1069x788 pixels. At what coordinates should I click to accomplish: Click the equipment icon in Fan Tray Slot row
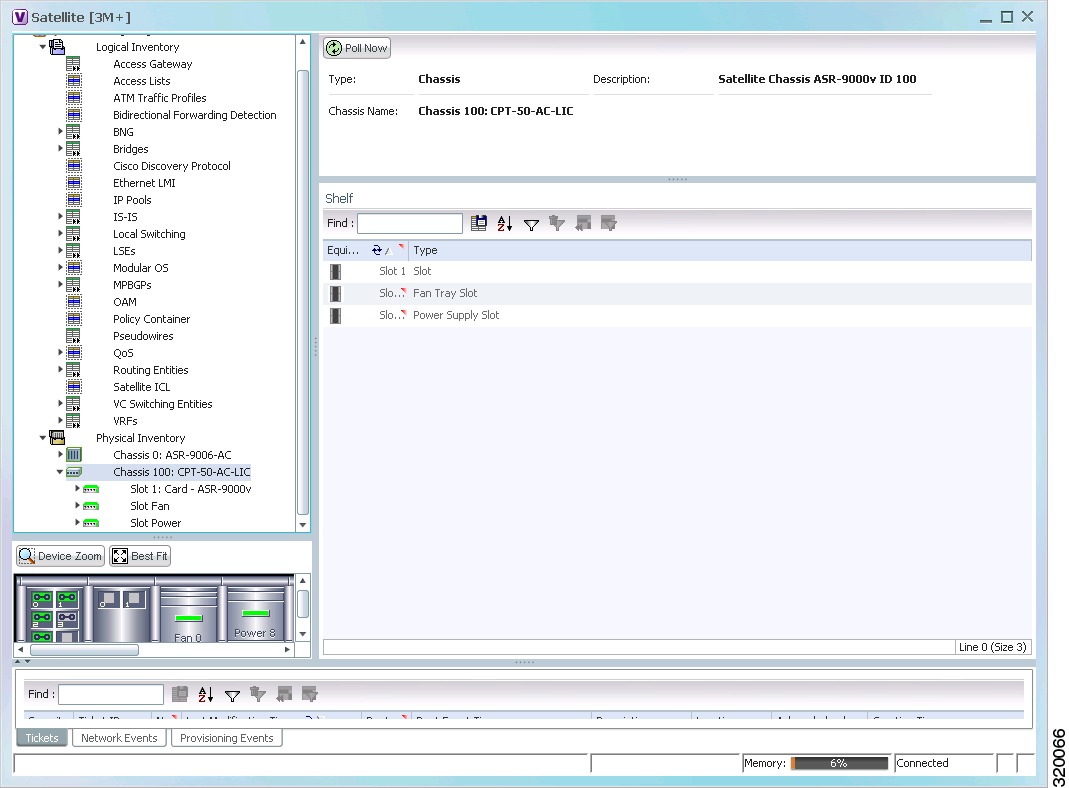tap(335, 293)
